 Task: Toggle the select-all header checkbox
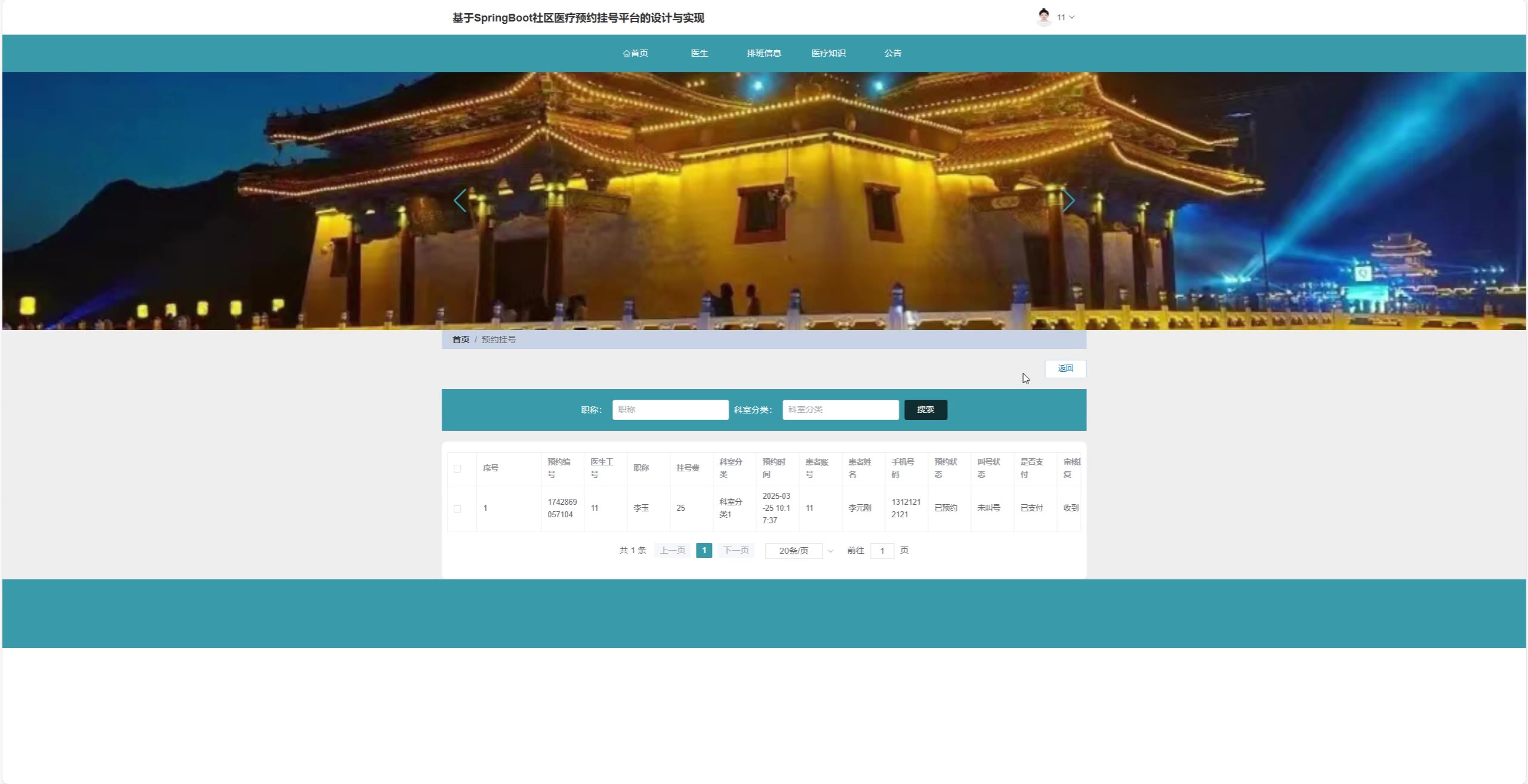(457, 469)
